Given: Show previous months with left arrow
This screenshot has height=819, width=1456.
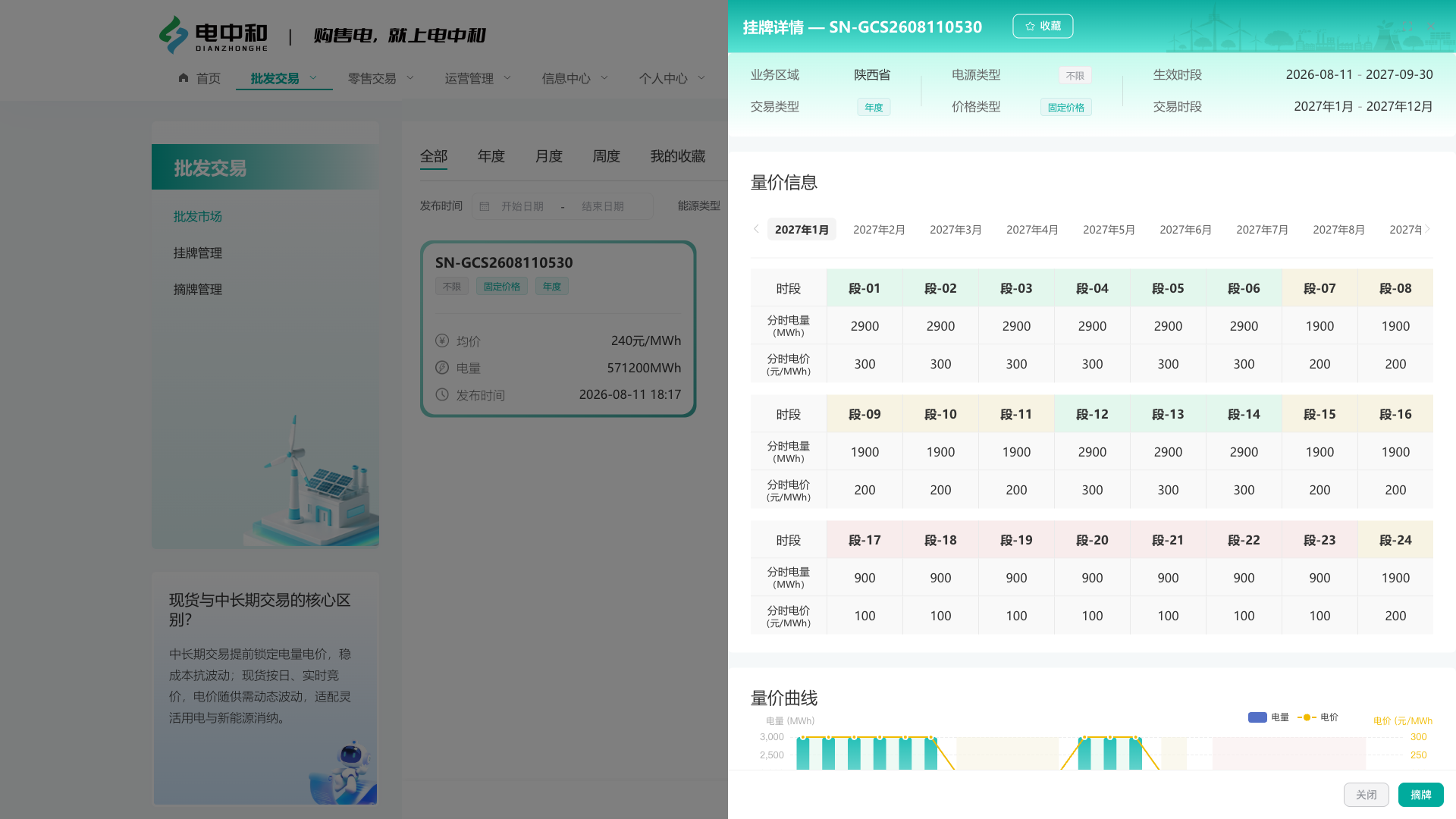Looking at the screenshot, I should click(756, 229).
